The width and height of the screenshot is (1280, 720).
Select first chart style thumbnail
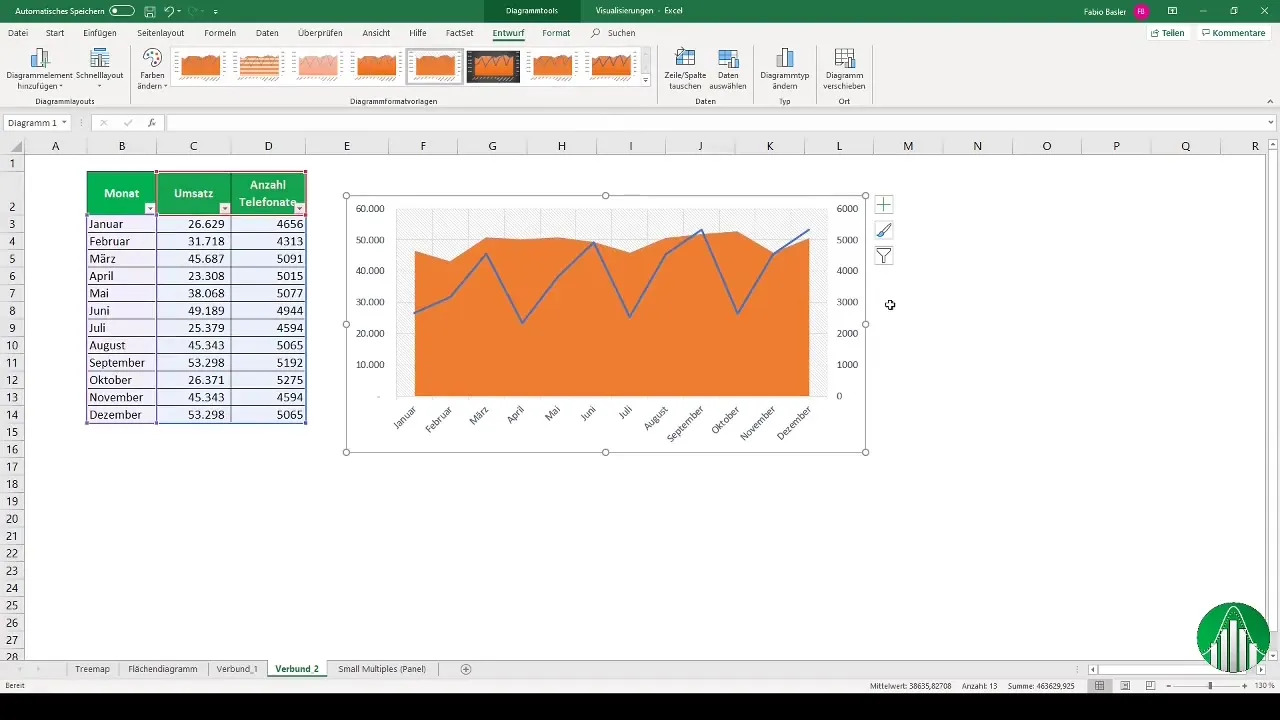[x=199, y=67]
